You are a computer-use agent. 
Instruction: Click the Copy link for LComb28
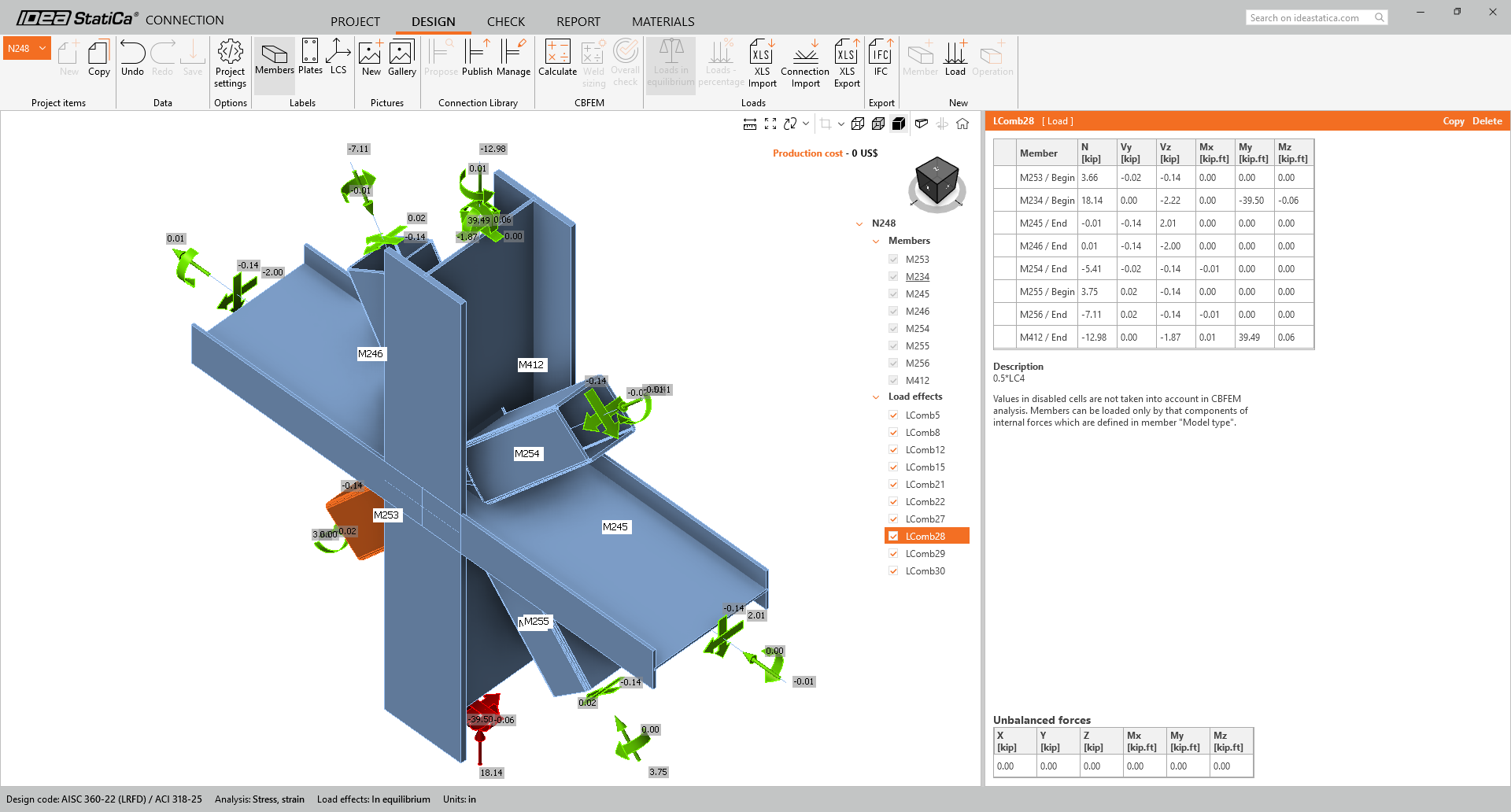tap(1453, 121)
